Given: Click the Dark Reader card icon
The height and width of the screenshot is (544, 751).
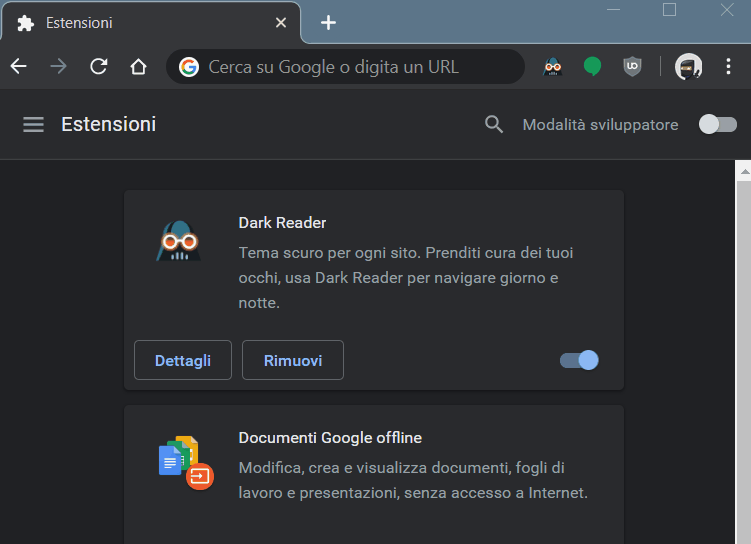Looking at the screenshot, I should [x=179, y=241].
